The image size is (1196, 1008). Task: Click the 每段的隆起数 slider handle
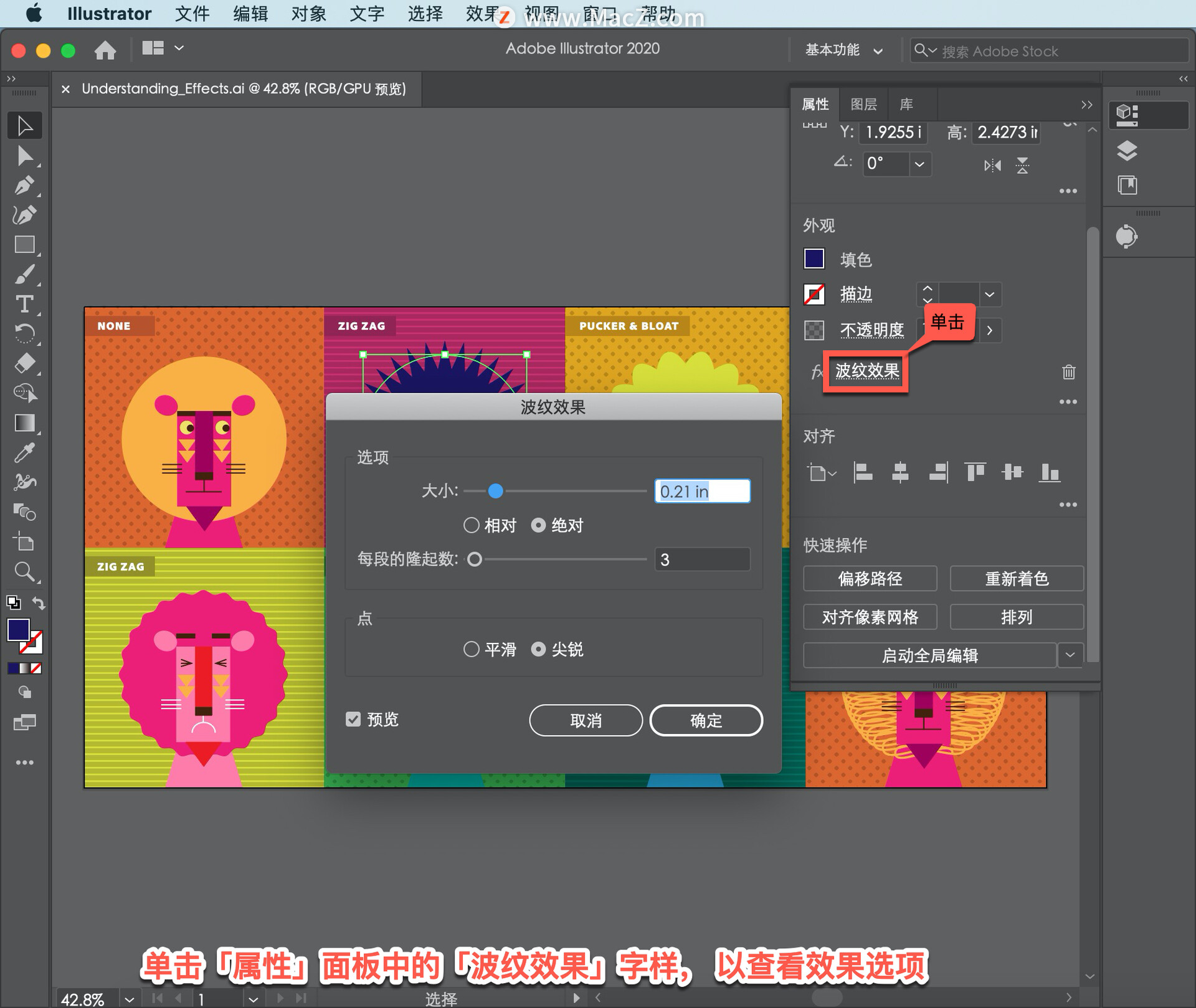[x=475, y=559]
